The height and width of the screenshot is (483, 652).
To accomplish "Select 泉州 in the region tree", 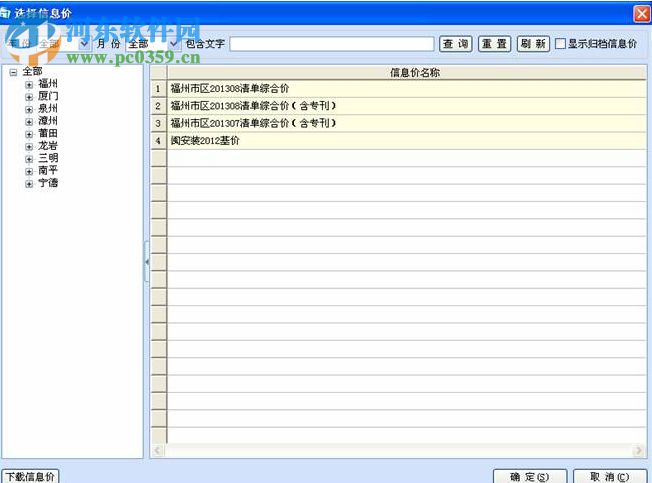I will (48, 108).
